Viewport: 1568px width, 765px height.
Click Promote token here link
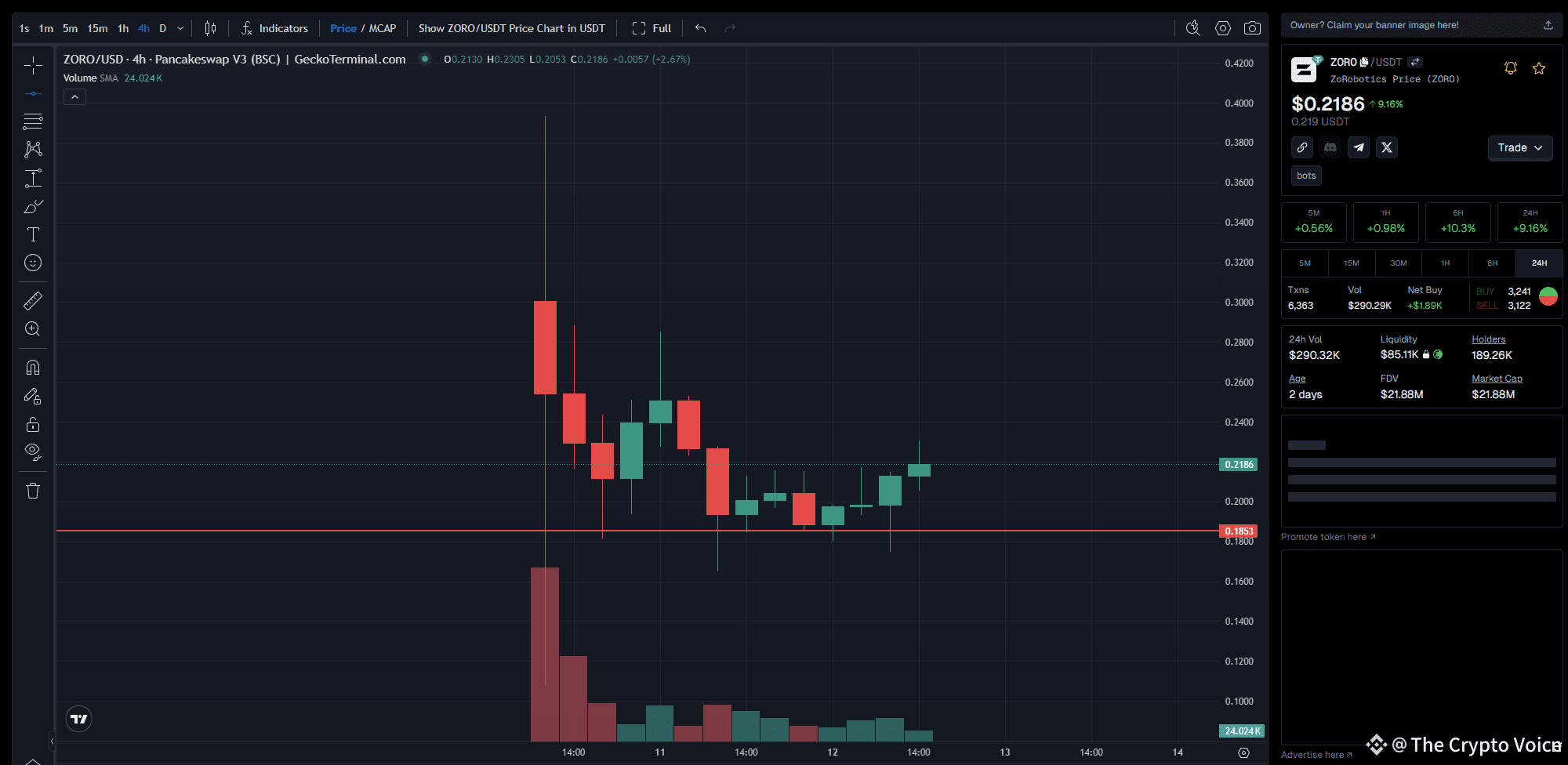click(x=1328, y=537)
